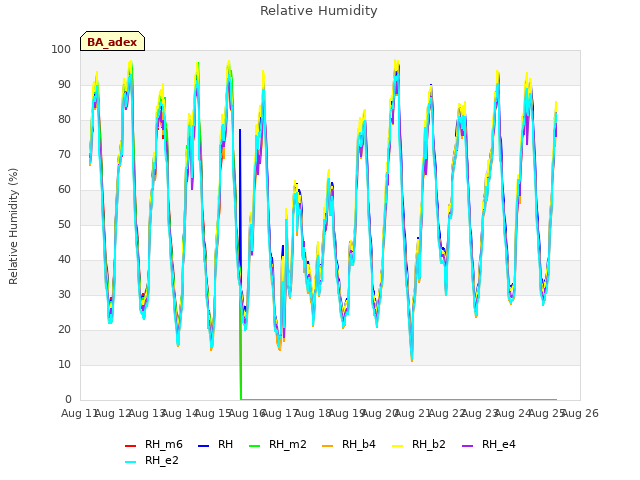Click the 90 y-axis tick label
This screenshot has height=480, width=640.
(x=64, y=84)
